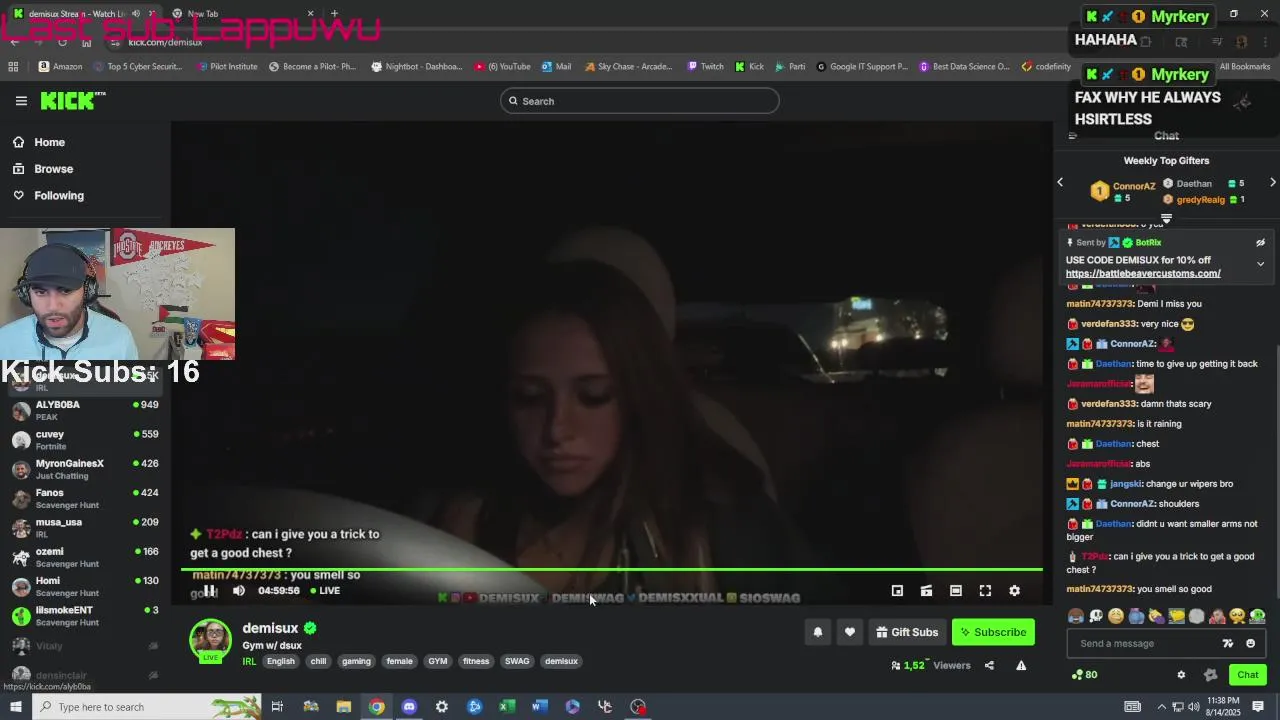Click the English tag
The width and height of the screenshot is (1280, 720).
[281, 661]
